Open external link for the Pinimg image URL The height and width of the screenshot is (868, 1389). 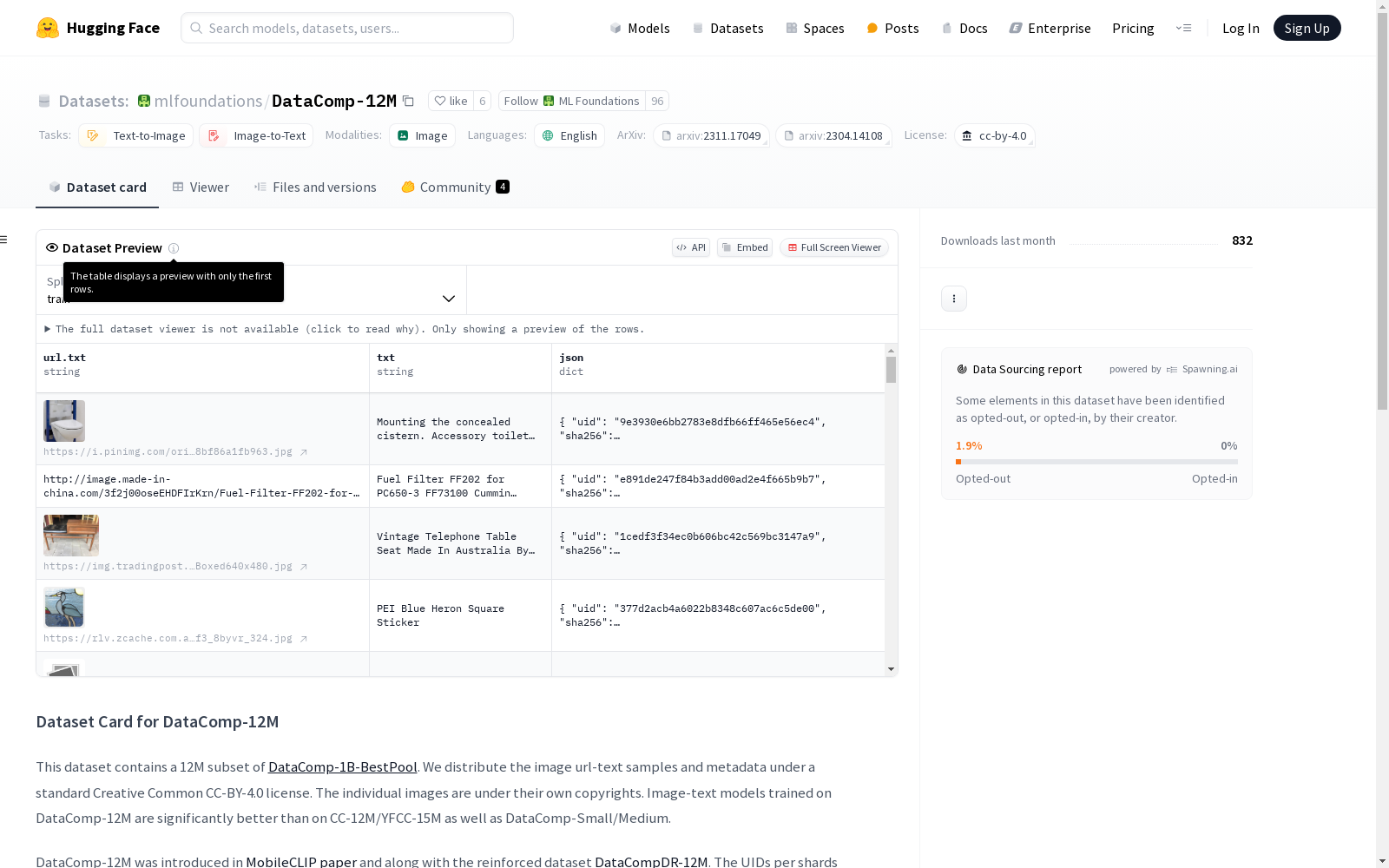304,452
